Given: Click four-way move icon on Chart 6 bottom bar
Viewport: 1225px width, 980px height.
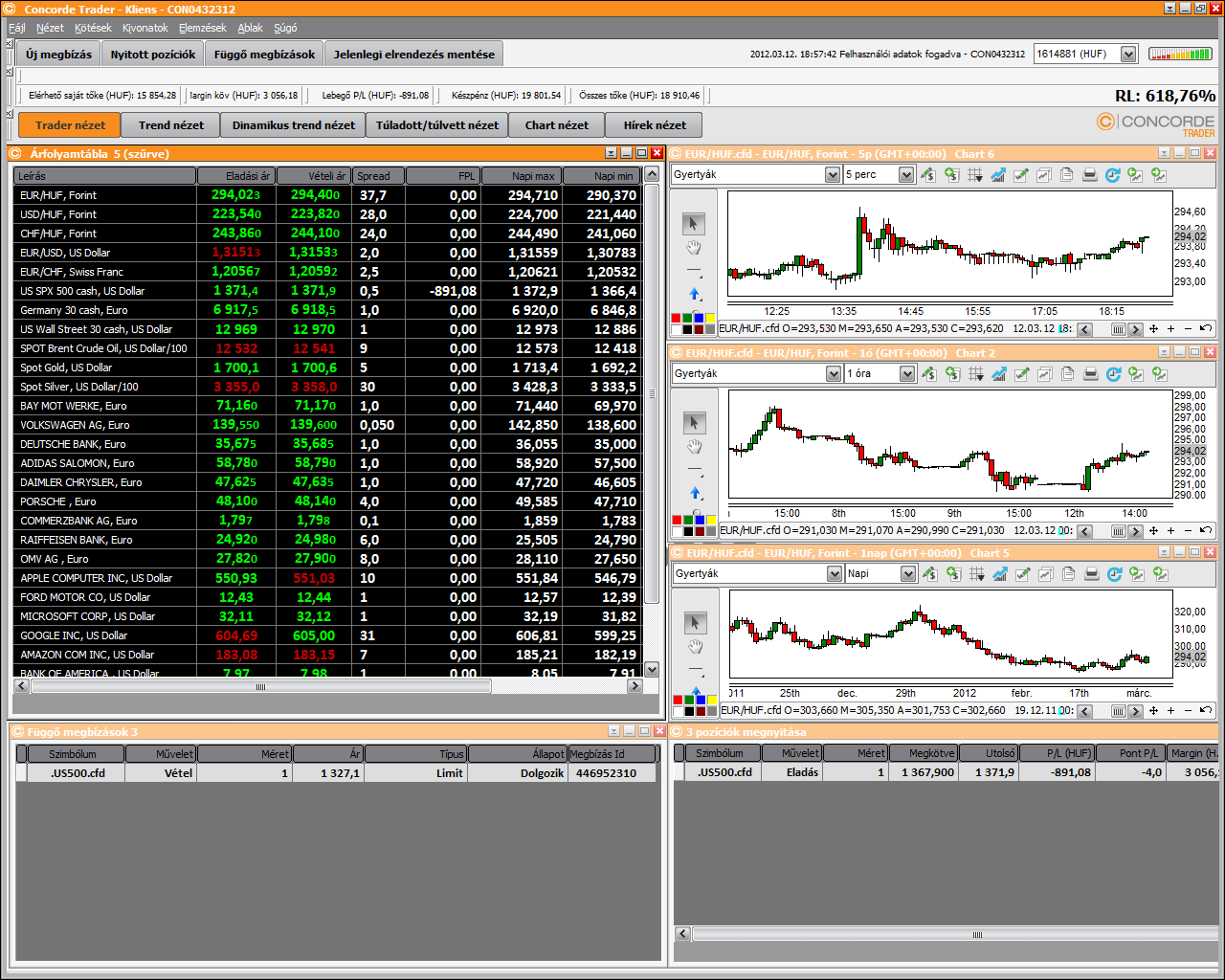Looking at the screenshot, I should click(x=1153, y=329).
